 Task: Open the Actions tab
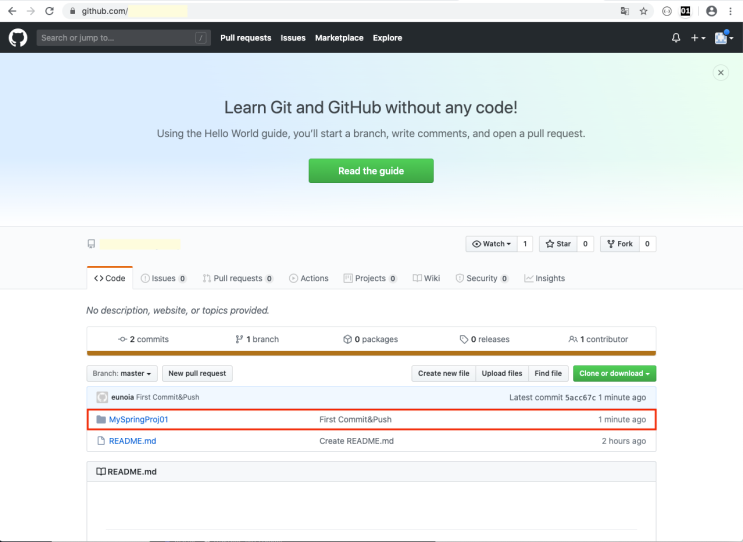coord(308,278)
